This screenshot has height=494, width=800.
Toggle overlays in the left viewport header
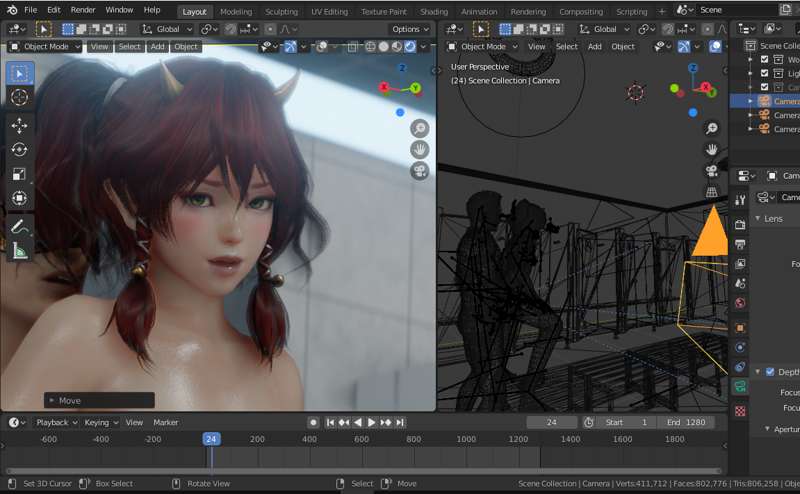[322, 47]
